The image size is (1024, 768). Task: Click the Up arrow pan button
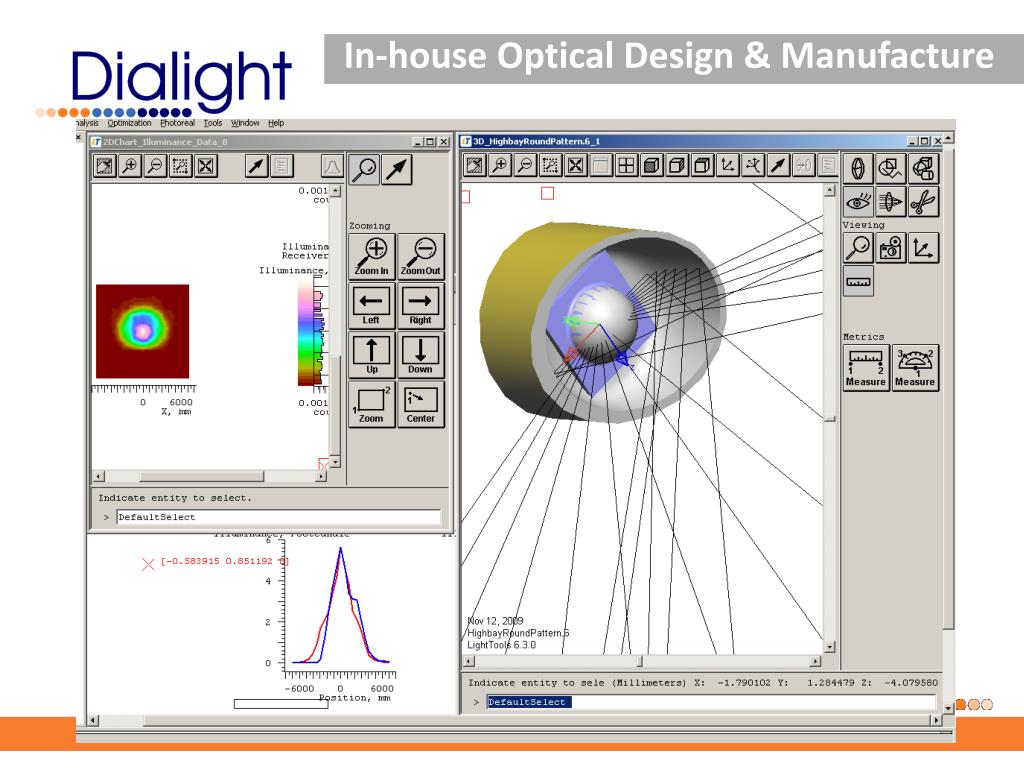(372, 355)
